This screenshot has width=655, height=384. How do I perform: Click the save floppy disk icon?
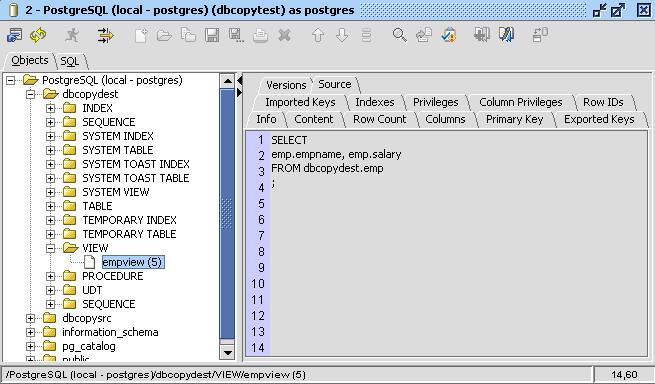212,35
